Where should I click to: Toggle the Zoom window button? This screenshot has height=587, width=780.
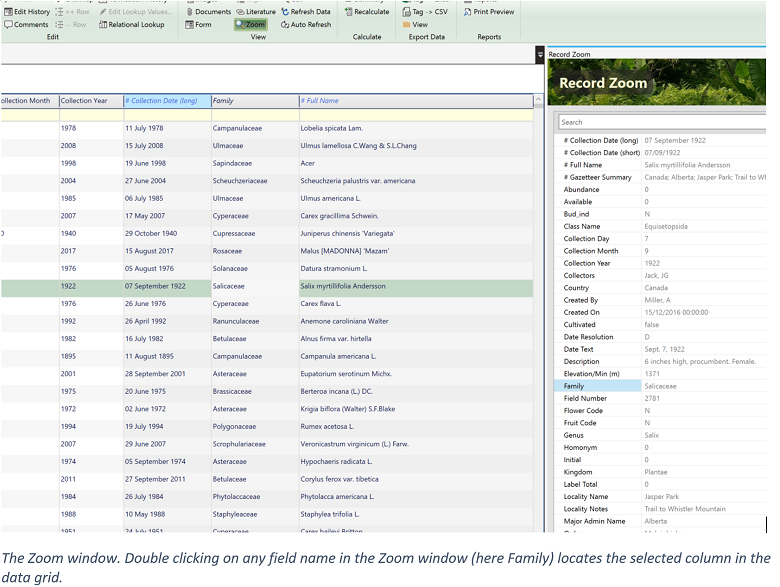coord(250,24)
